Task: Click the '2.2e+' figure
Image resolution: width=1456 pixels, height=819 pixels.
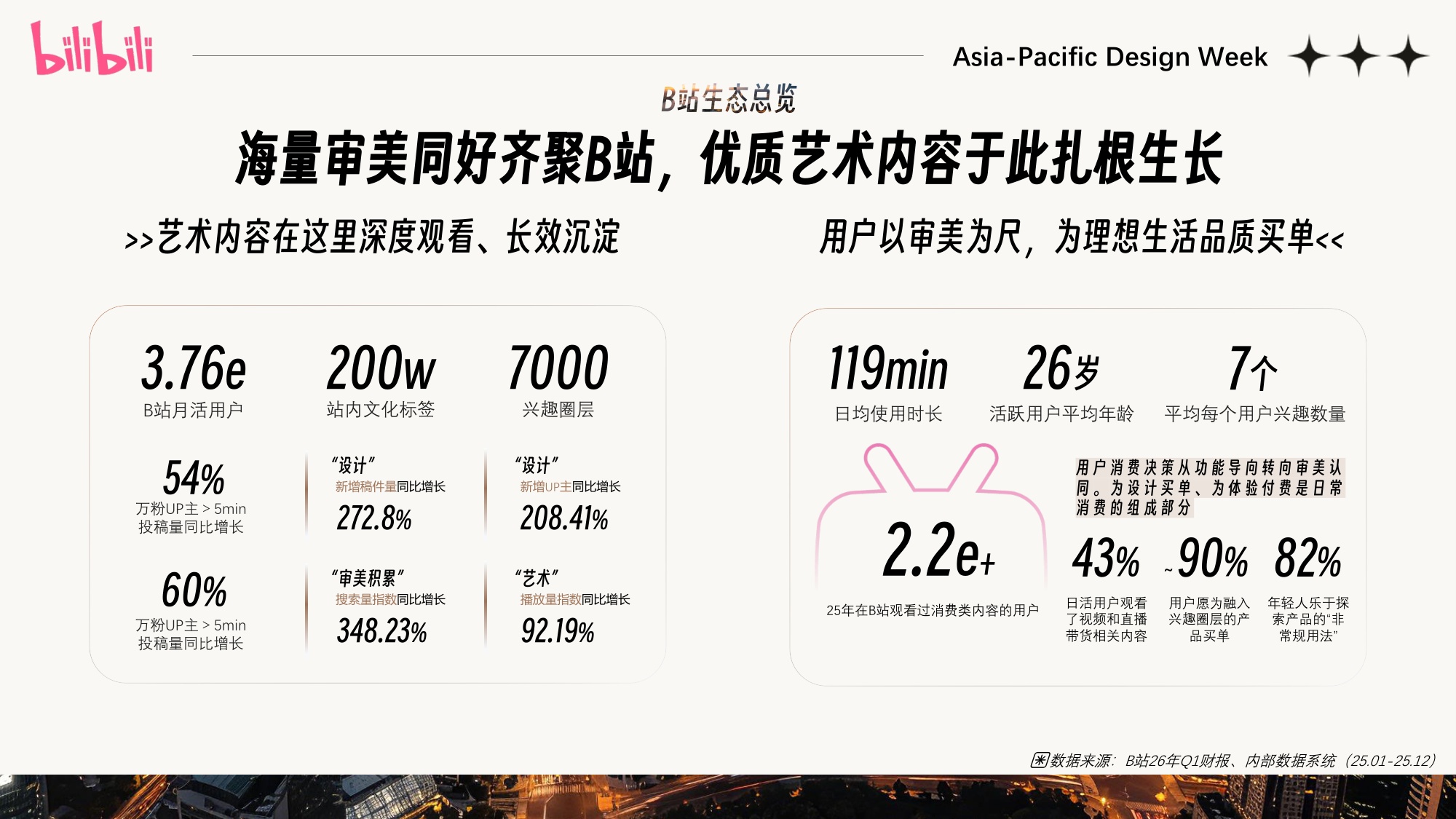Action: click(x=938, y=550)
